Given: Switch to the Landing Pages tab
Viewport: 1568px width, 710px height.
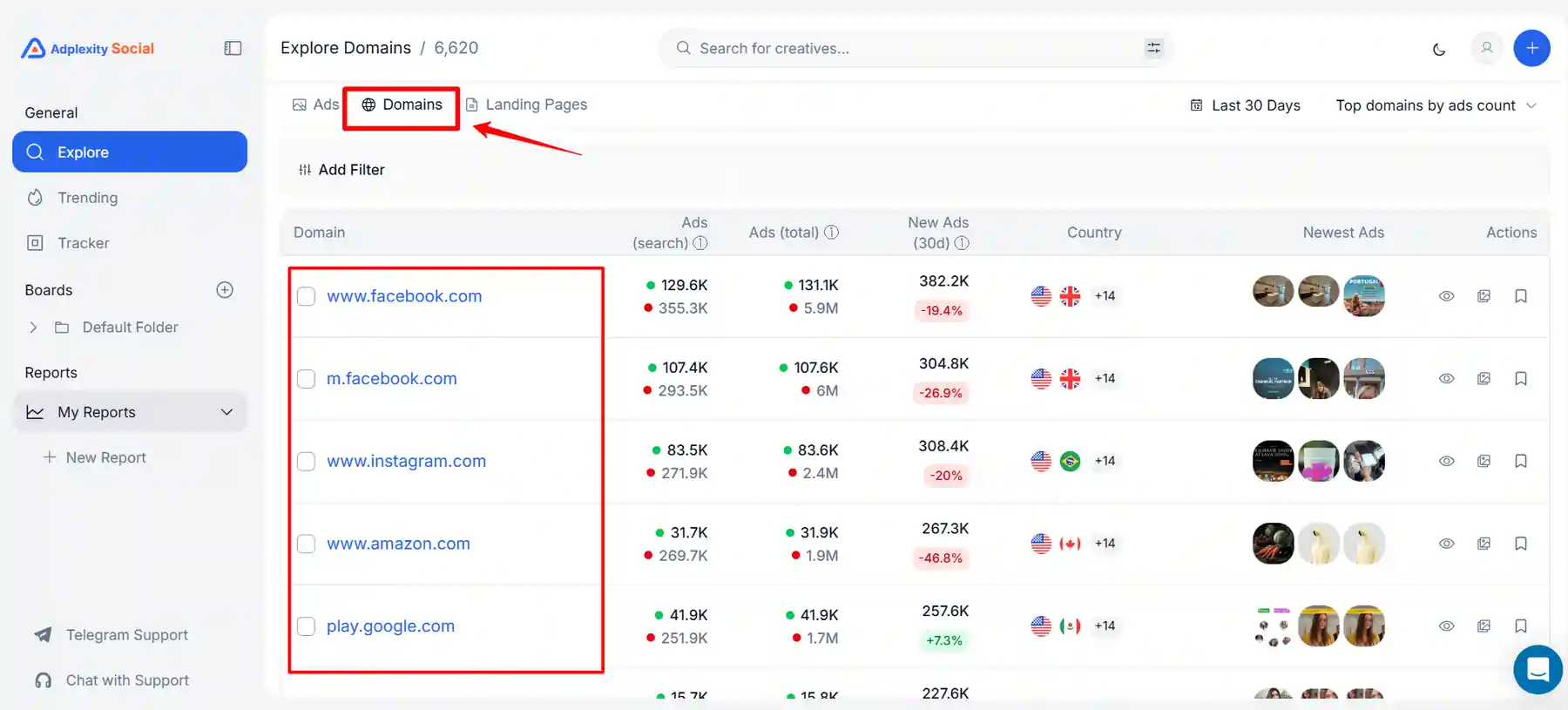Looking at the screenshot, I should point(526,105).
